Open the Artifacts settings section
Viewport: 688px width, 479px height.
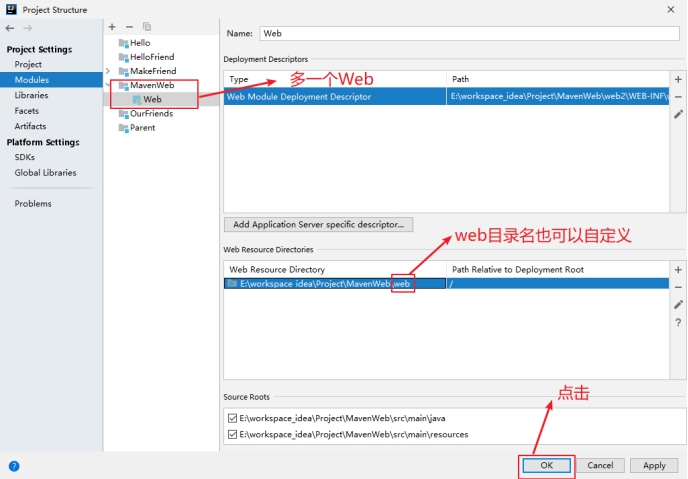tap(30, 126)
